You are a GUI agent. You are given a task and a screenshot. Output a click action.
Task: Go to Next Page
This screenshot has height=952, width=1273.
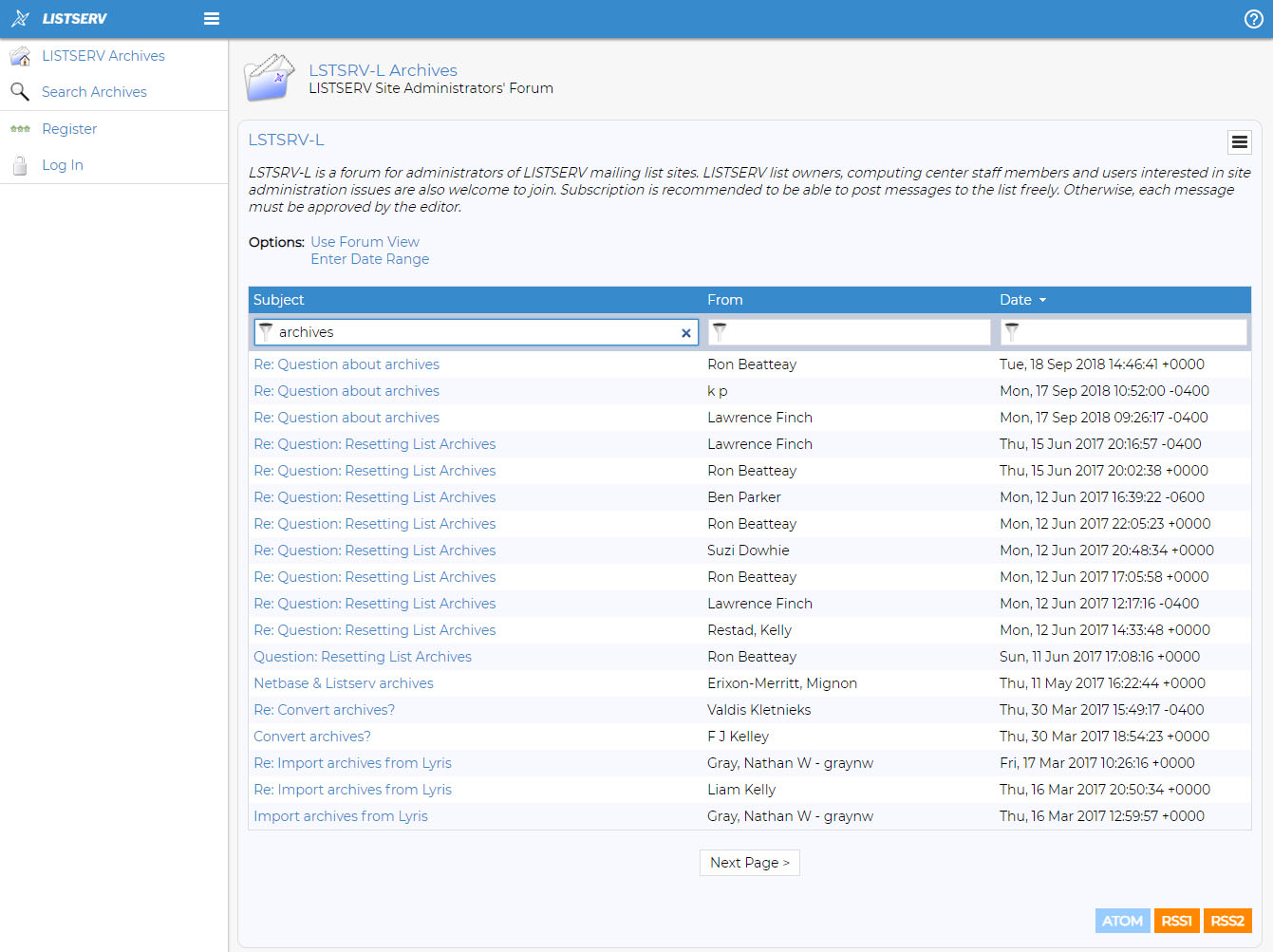pyautogui.click(x=750, y=863)
